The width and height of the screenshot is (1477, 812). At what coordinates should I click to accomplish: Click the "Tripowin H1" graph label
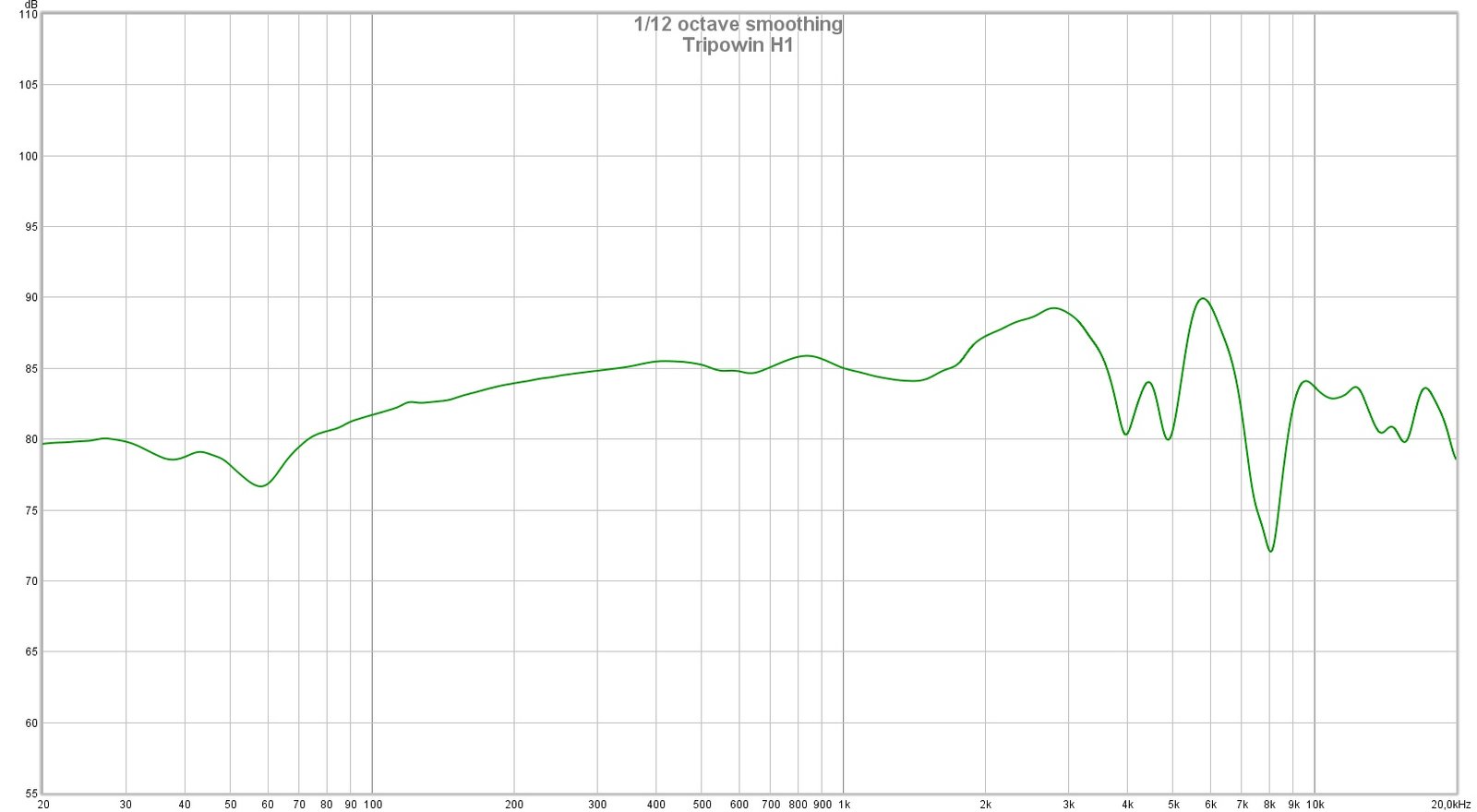pos(738,45)
